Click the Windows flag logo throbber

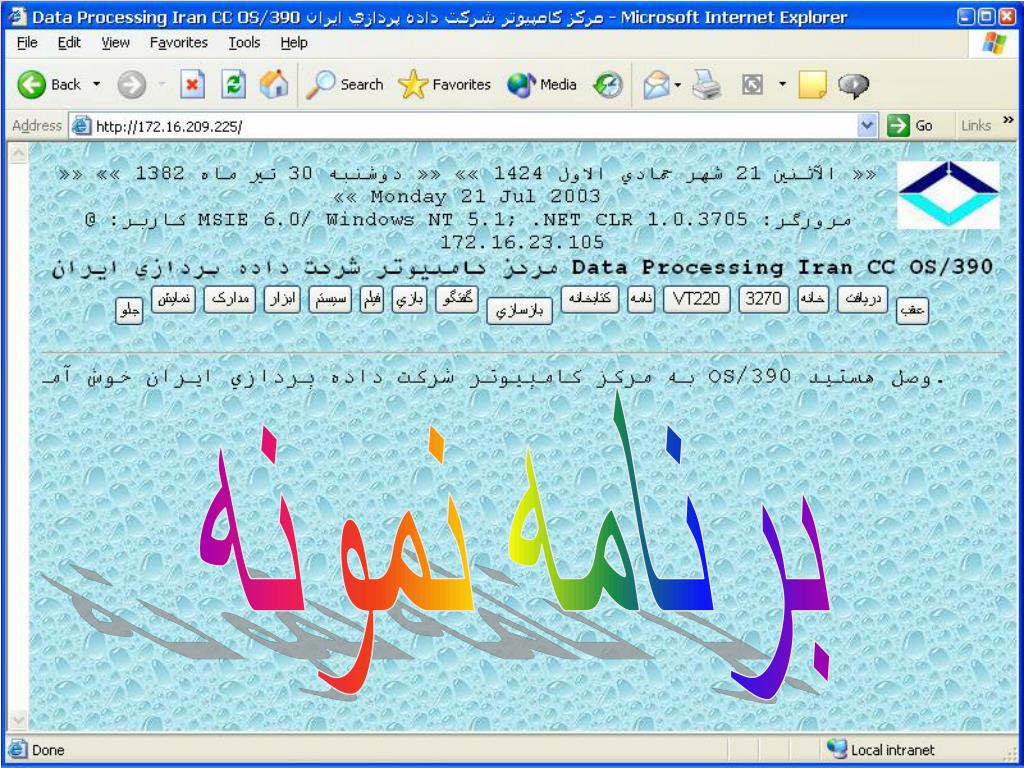[995, 43]
